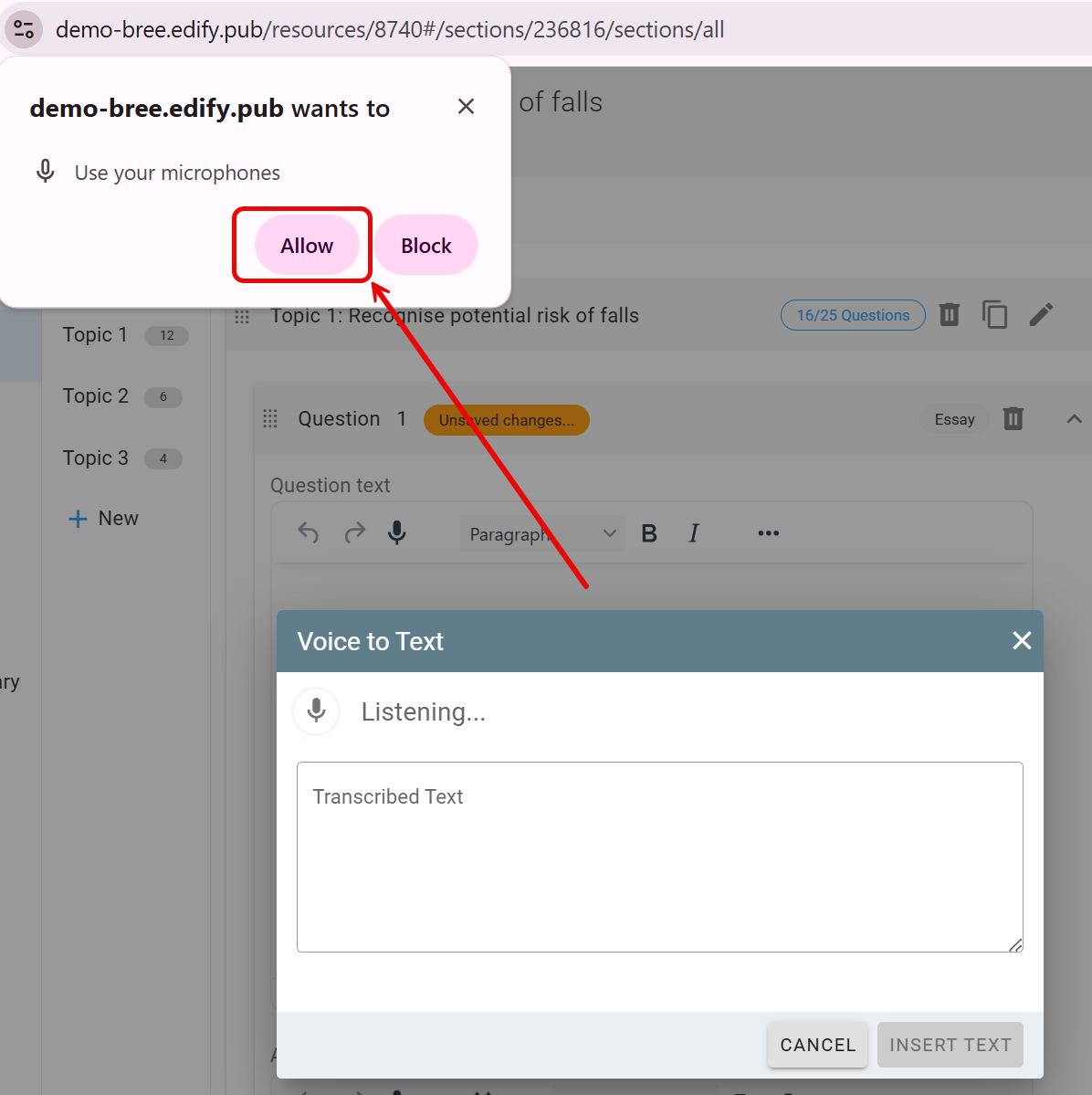1092x1095 pixels.
Task: Click the redo arrow in editor toolbar
Action: tap(354, 533)
